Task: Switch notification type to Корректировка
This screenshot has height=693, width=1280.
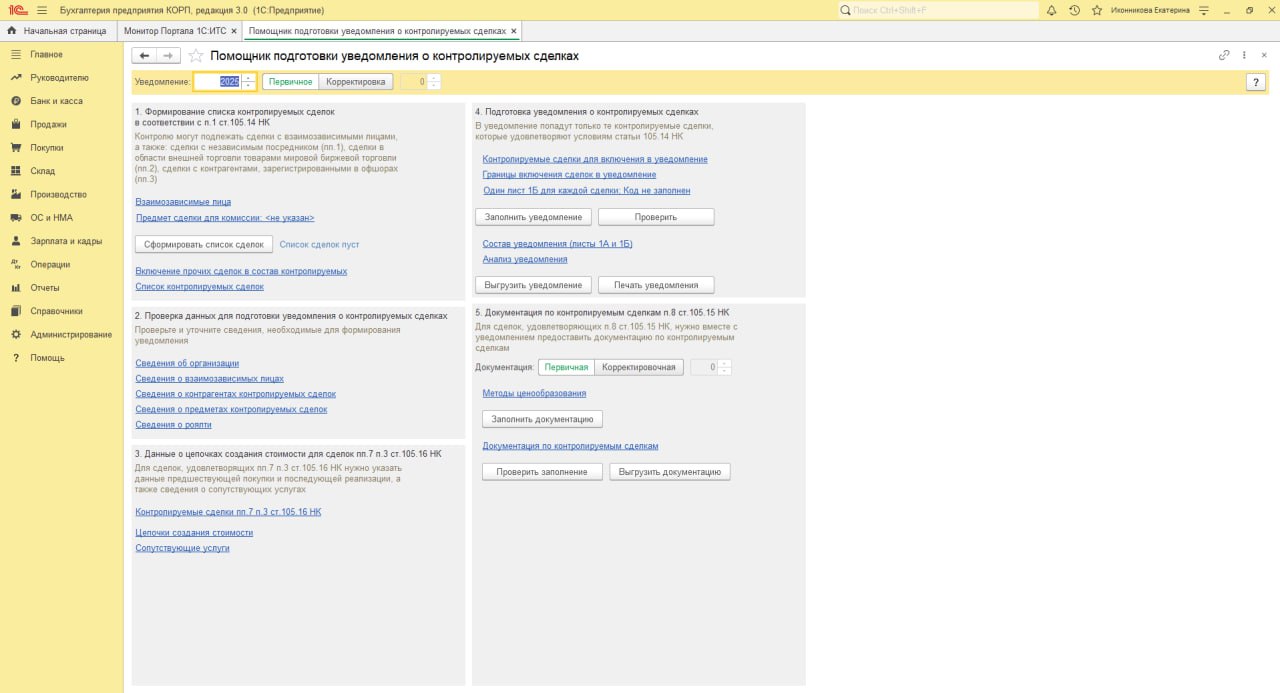Action: click(x=355, y=81)
